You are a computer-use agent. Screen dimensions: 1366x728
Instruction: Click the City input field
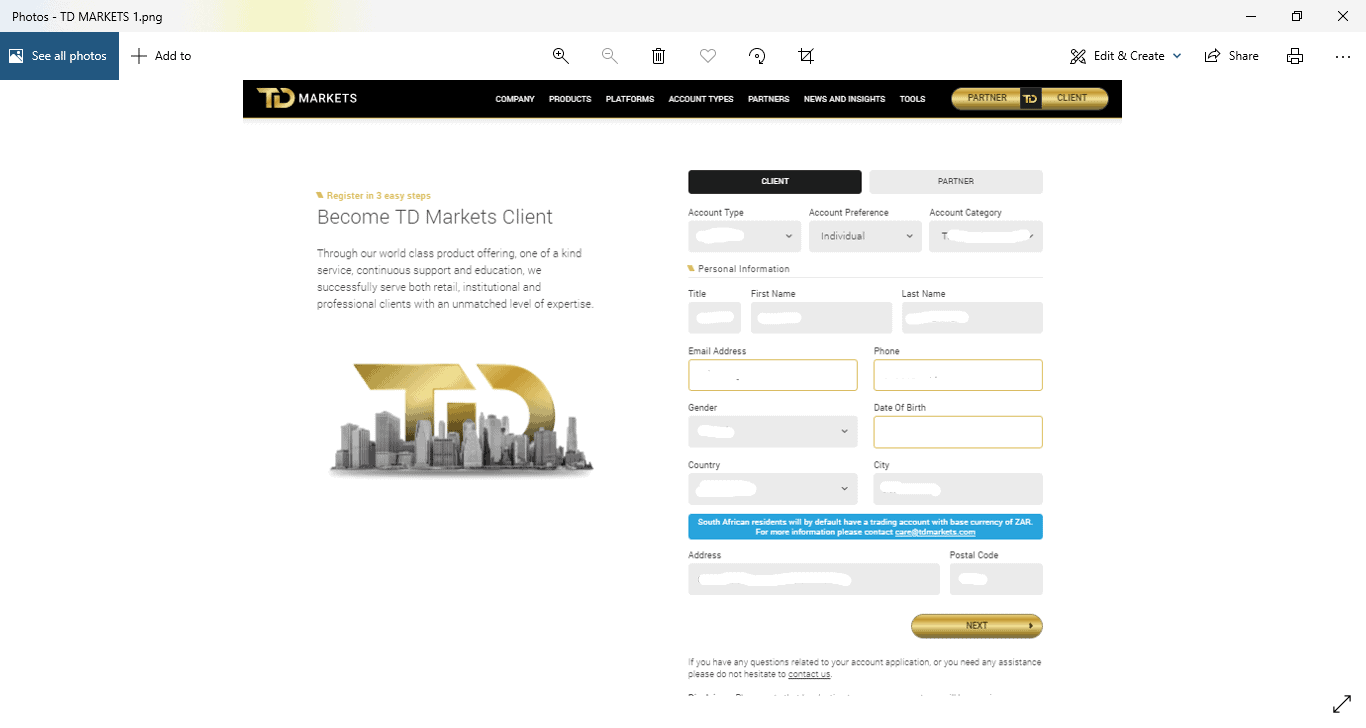tap(958, 489)
